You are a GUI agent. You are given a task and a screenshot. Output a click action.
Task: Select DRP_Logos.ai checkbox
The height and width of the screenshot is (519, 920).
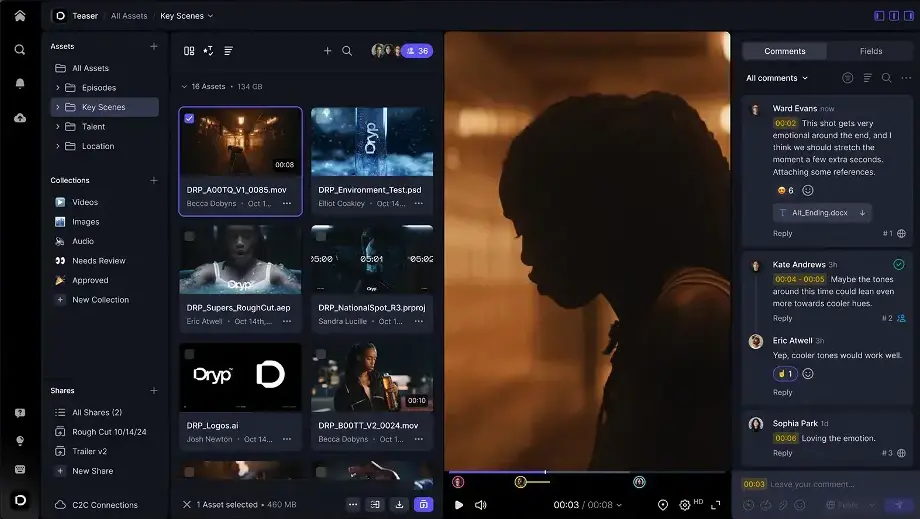point(189,354)
